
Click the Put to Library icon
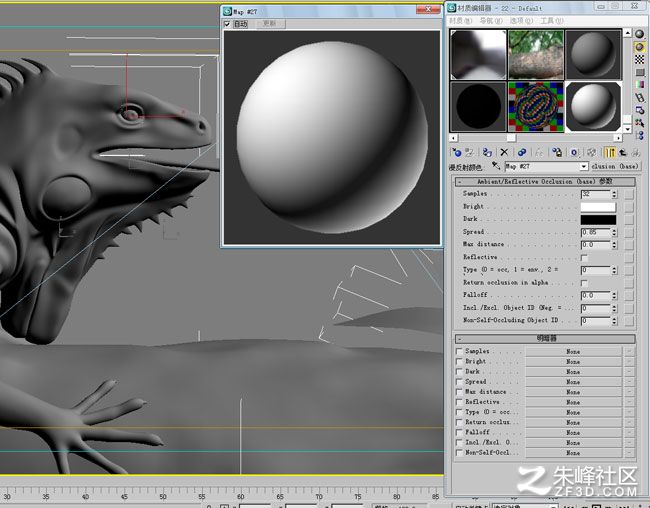(x=557, y=152)
